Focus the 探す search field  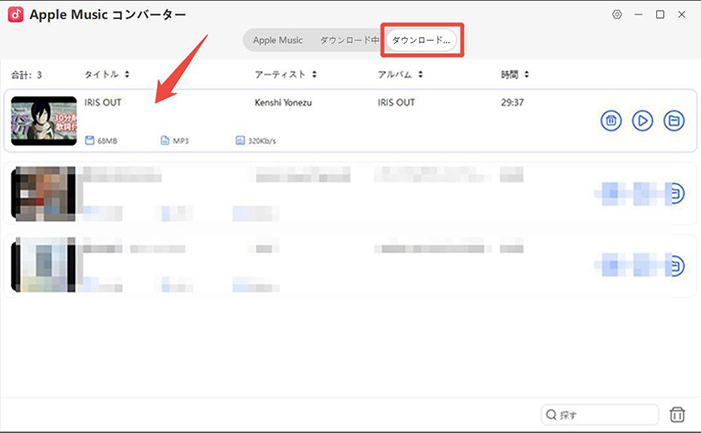click(x=600, y=415)
